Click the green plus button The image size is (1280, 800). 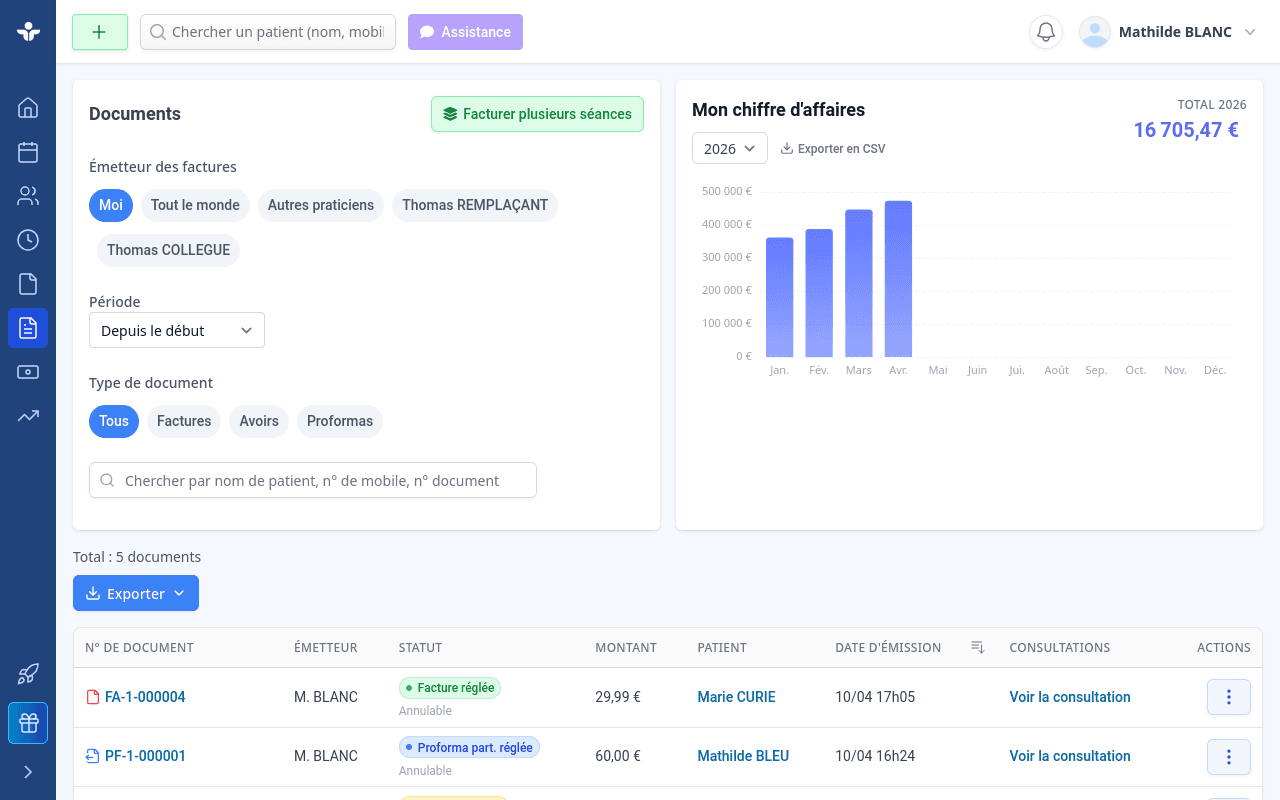click(x=100, y=32)
